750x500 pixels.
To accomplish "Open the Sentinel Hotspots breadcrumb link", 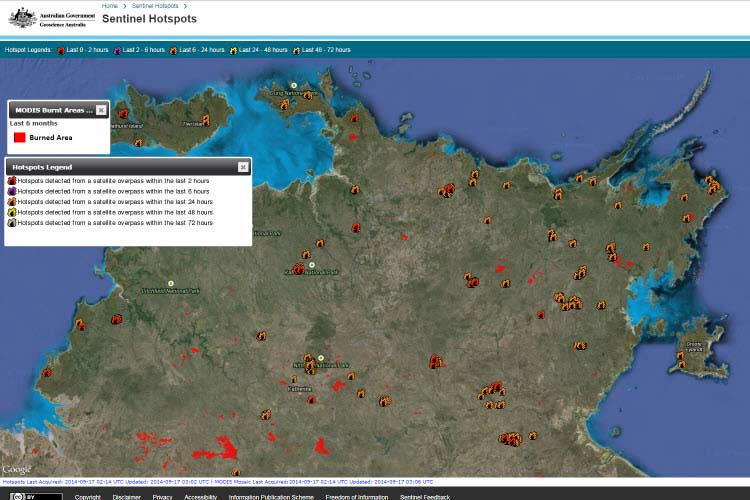I will coord(155,6).
